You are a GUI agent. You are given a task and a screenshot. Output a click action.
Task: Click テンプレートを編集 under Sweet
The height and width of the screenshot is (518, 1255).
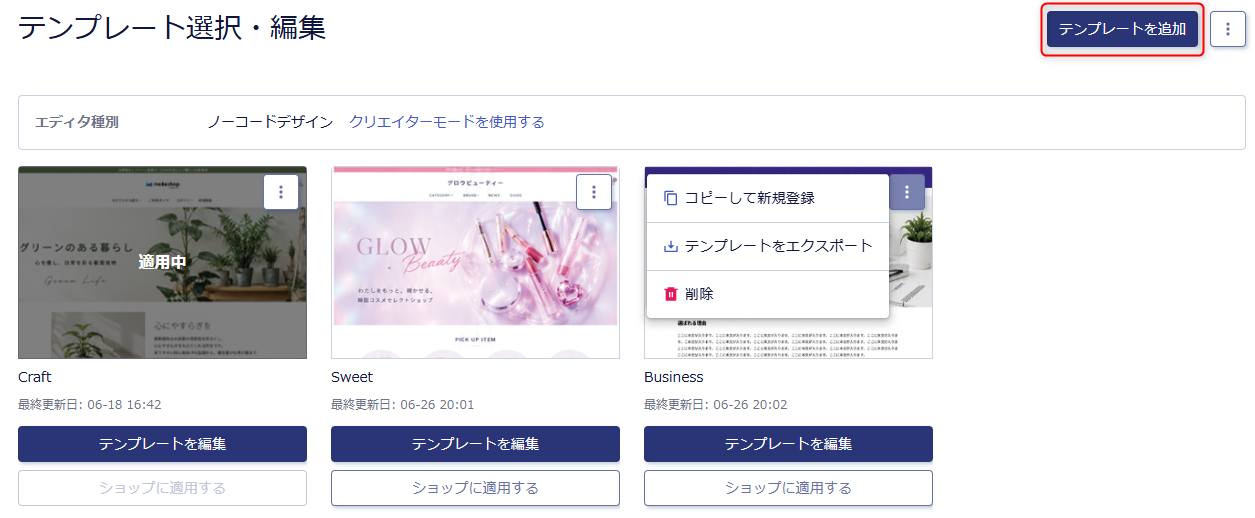[475, 444]
